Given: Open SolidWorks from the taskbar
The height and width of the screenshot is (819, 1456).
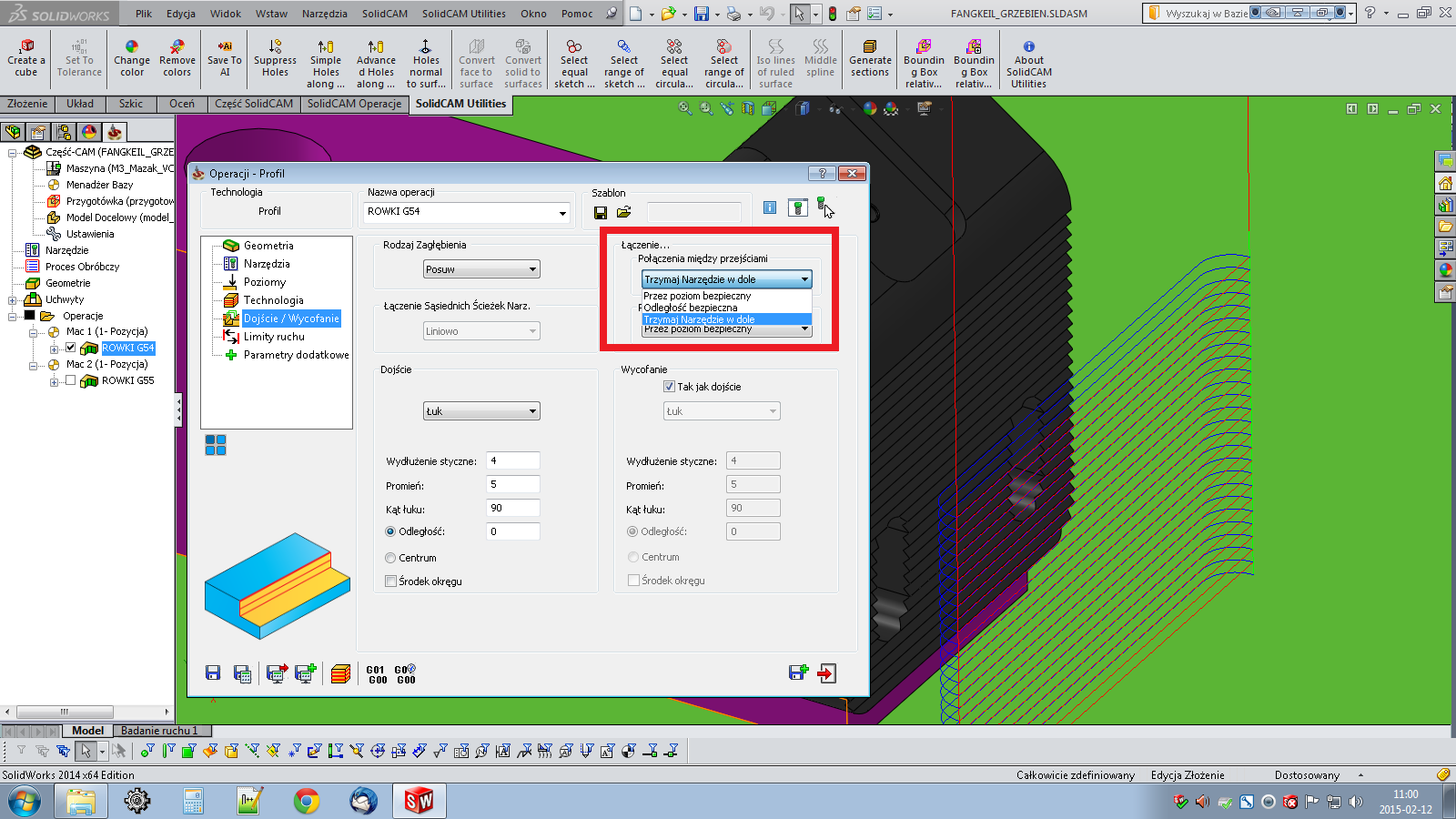Looking at the screenshot, I should pos(419,801).
